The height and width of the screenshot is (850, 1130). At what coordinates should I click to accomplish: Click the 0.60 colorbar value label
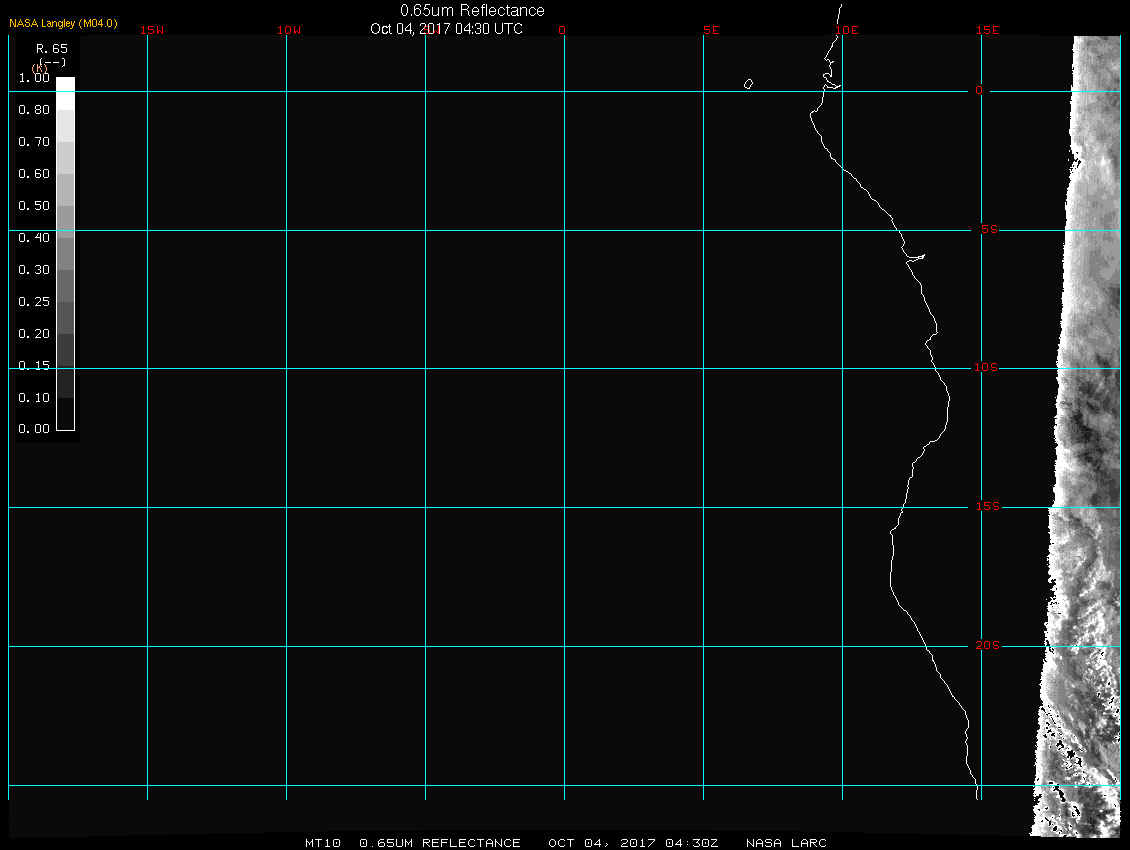click(34, 174)
